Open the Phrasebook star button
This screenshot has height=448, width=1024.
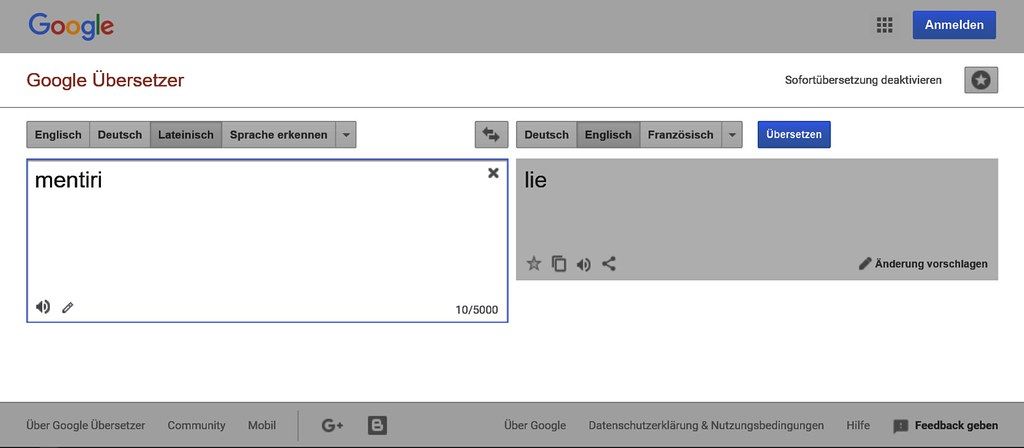click(981, 80)
